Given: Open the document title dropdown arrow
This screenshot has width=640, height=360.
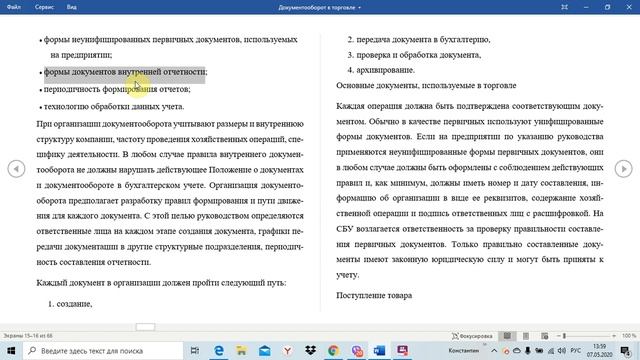Looking at the screenshot, I should [x=360, y=7].
